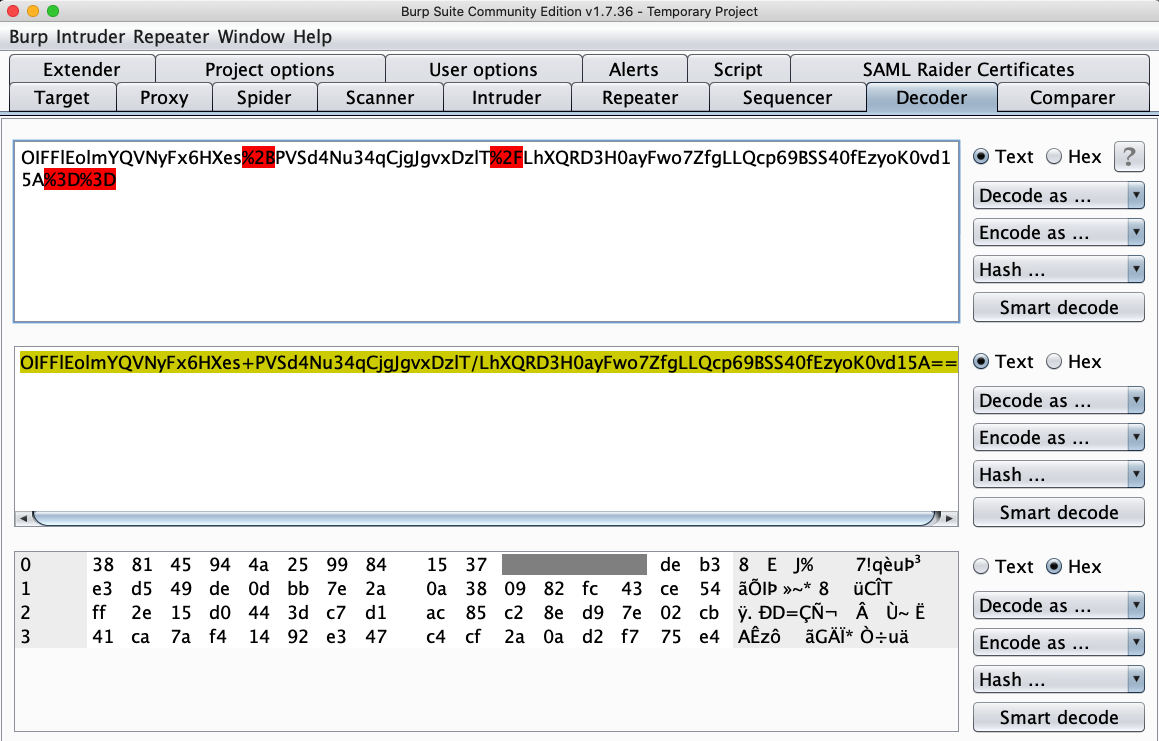Click the right scroll arrow of second panel
This screenshot has width=1159, height=741.
pos(950,518)
